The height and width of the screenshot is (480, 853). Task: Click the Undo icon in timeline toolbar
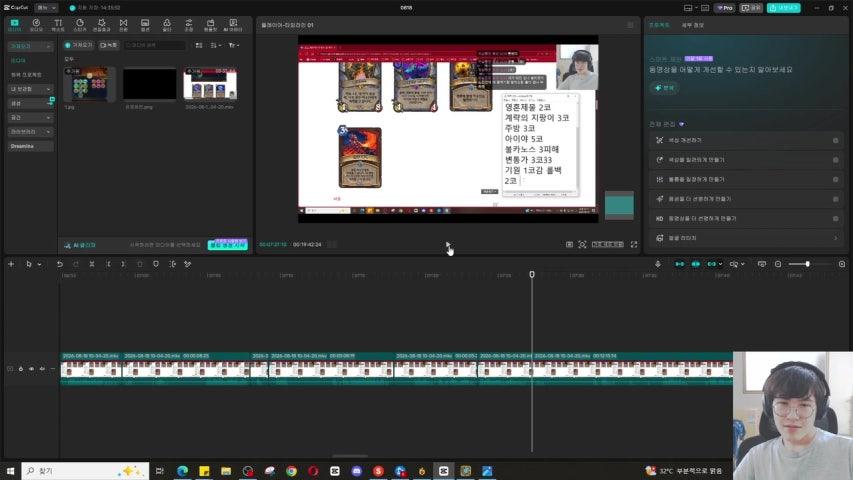tap(60, 264)
